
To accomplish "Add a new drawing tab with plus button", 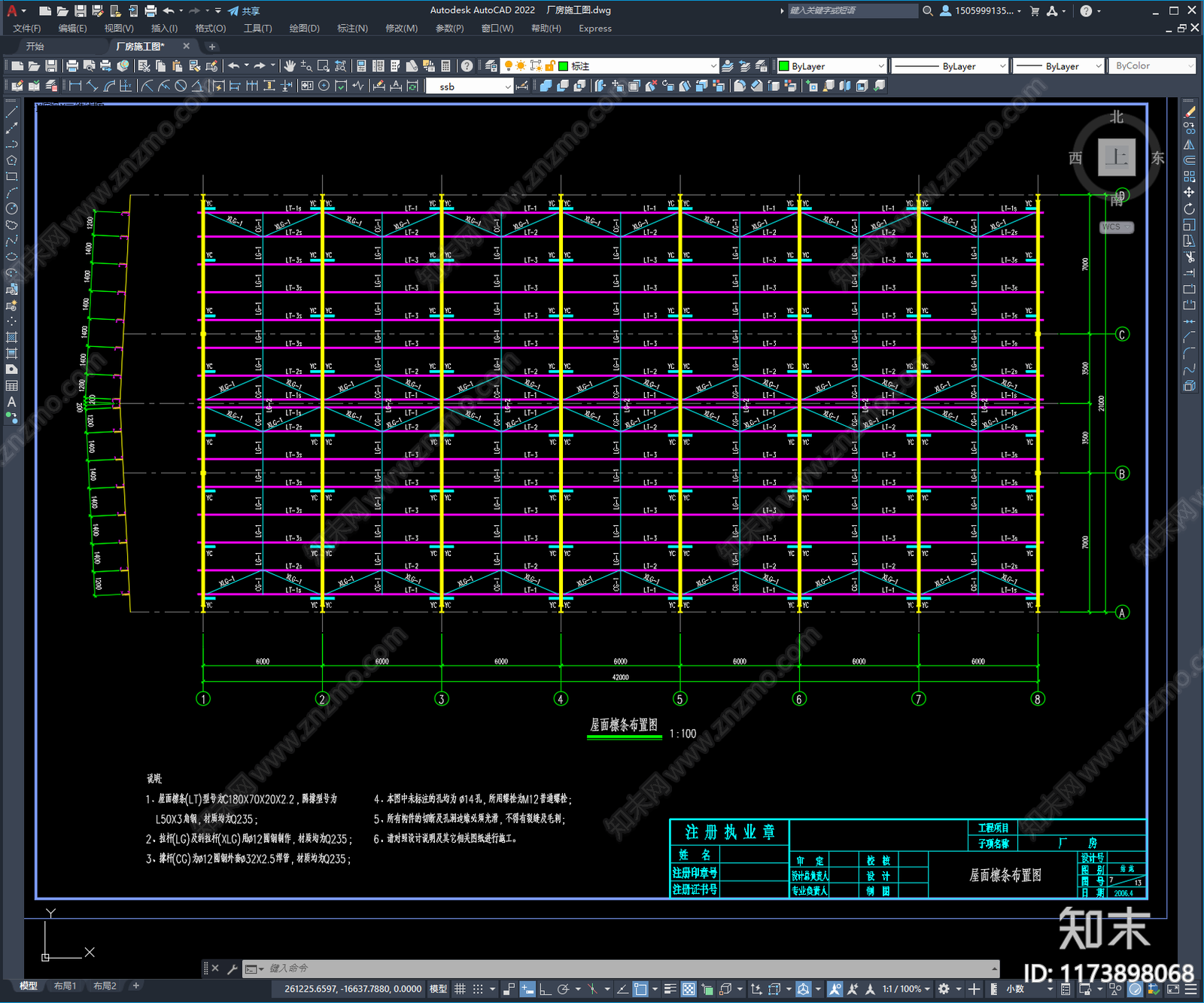I will click(211, 47).
